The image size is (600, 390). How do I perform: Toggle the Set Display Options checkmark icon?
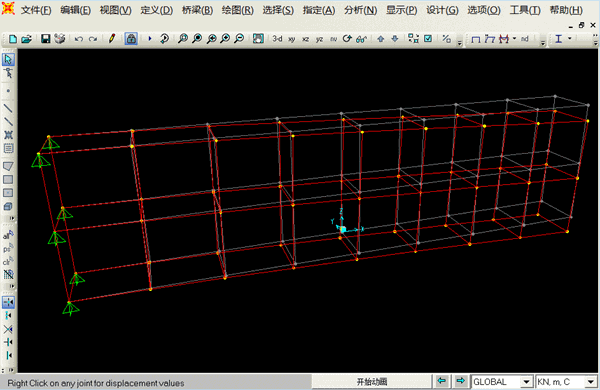pos(428,39)
